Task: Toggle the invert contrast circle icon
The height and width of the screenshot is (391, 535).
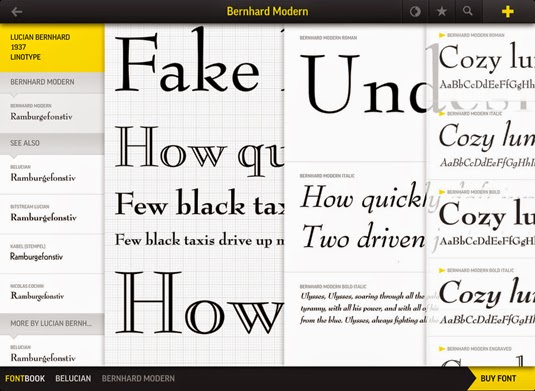Action: pyautogui.click(x=415, y=12)
